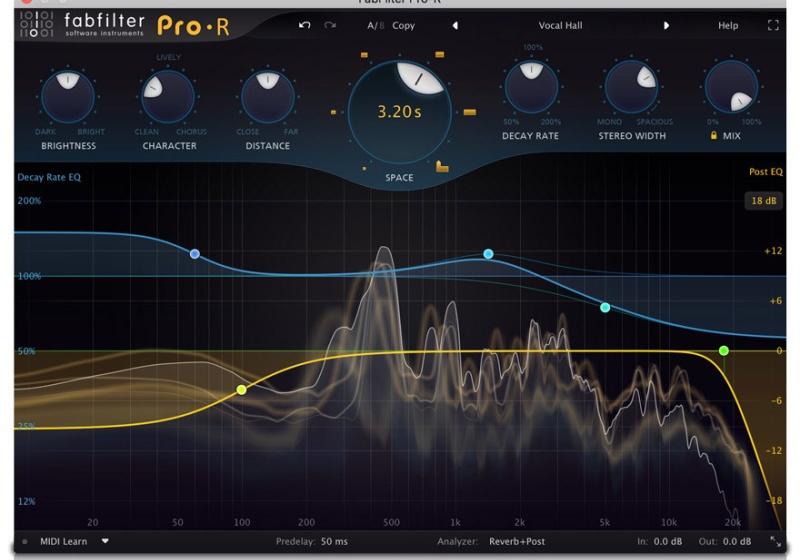Viewport: 800px width, 560px height.
Task: Toggle the A/B state switch
Action: pos(376,26)
